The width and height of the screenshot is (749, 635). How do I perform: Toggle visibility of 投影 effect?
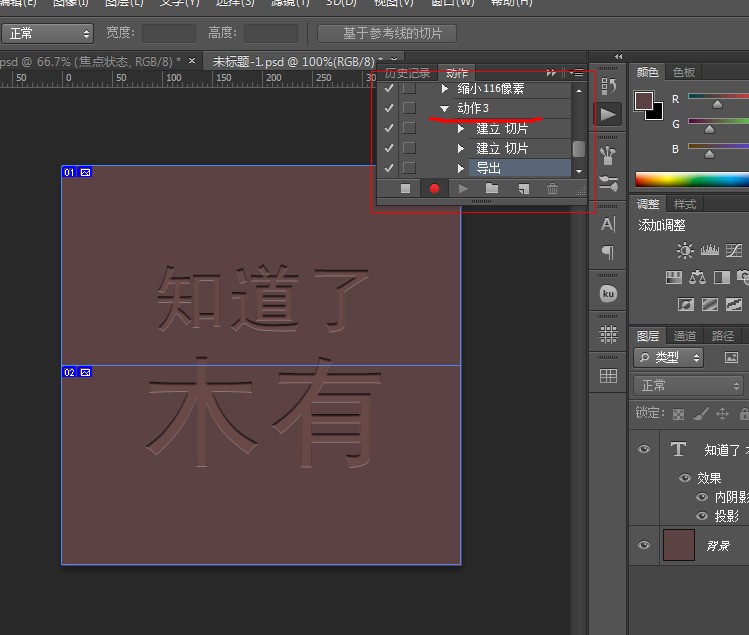[701, 516]
